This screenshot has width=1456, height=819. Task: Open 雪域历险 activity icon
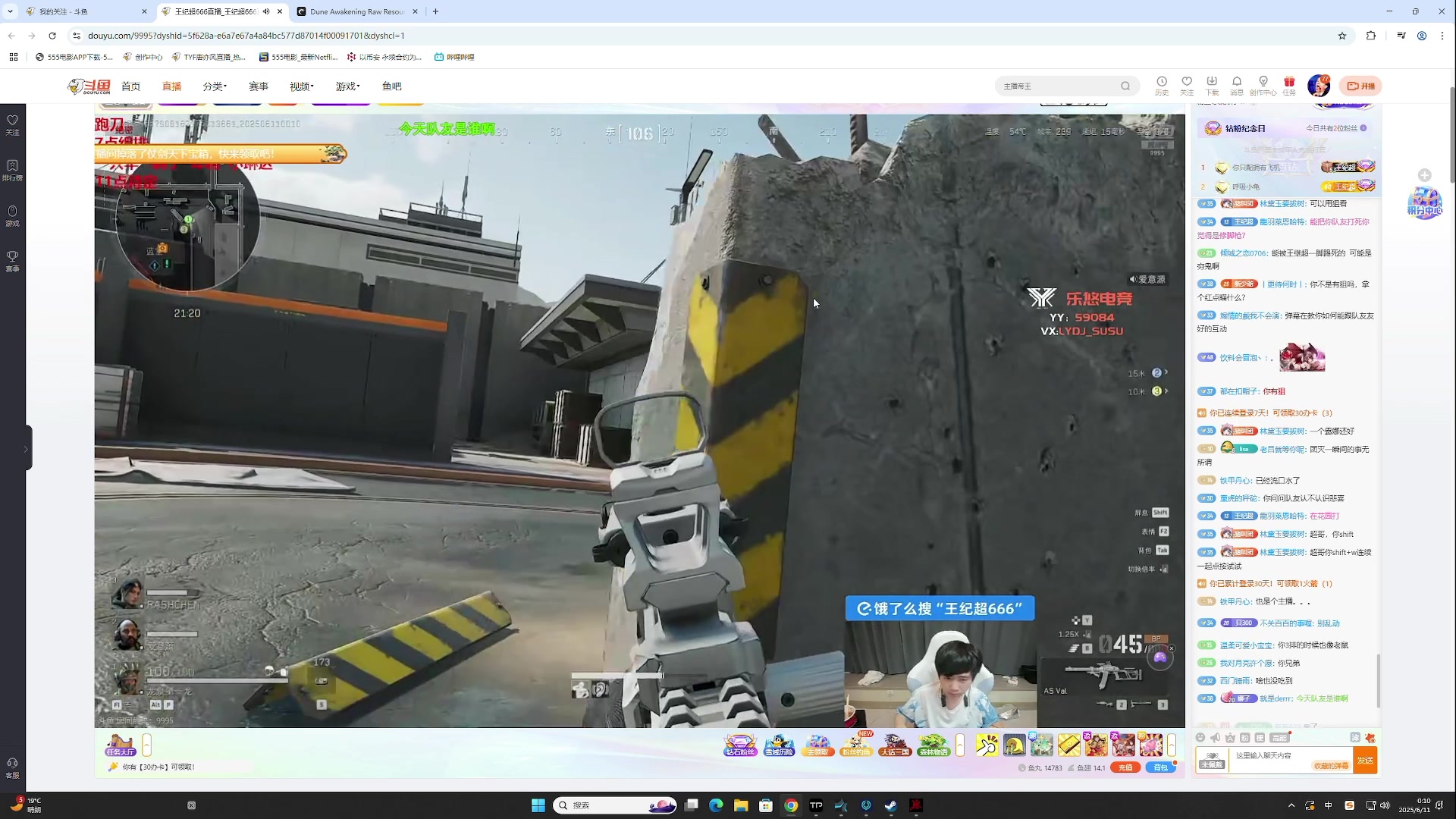click(779, 745)
